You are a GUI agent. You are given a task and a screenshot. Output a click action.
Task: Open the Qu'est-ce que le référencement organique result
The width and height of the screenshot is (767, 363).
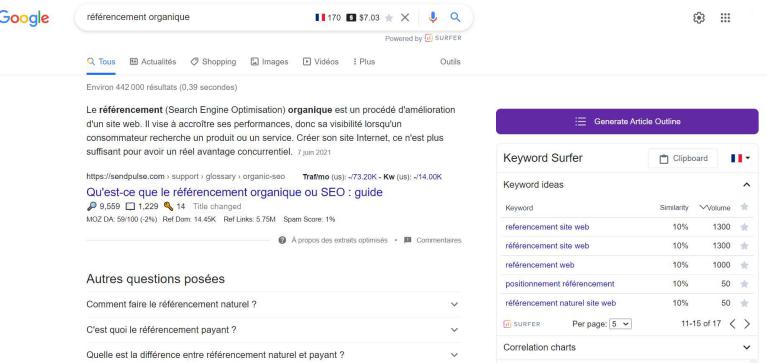234,192
